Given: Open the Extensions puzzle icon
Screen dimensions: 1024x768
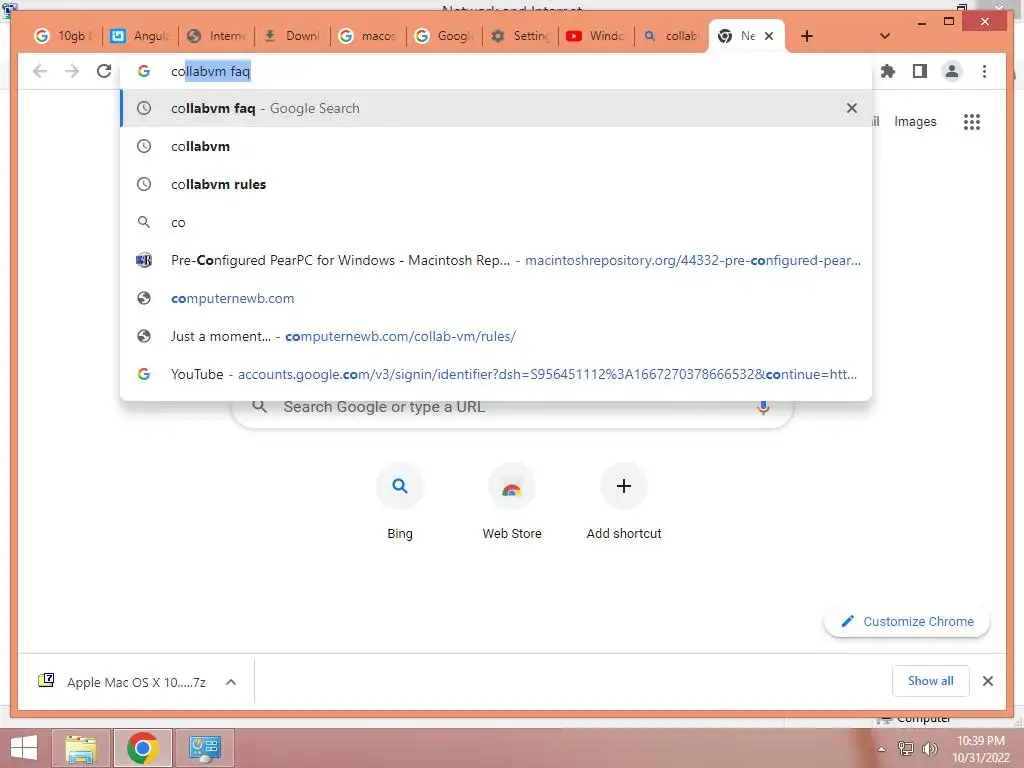Looking at the screenshot, I should [x=888, y=71].
